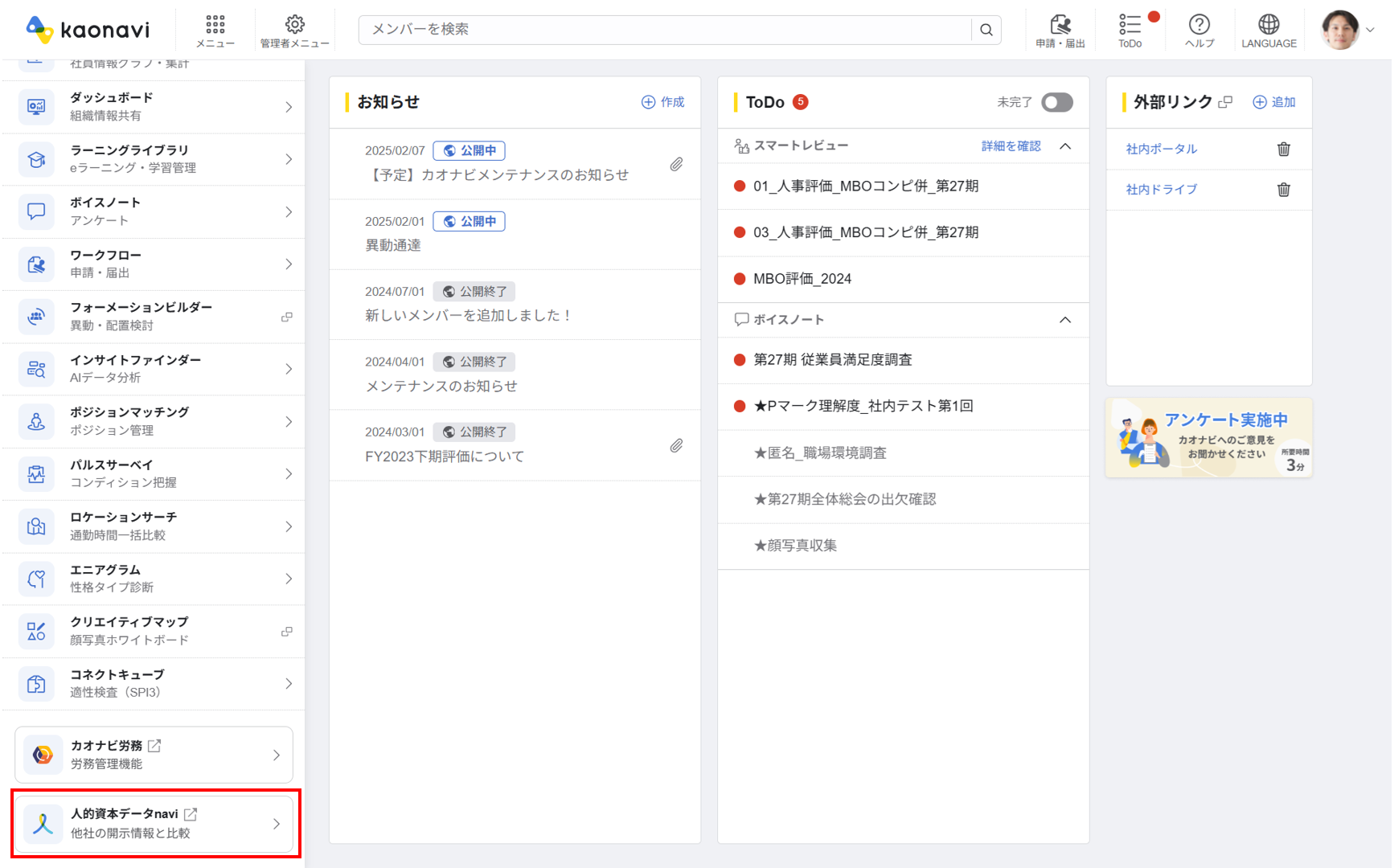This screenshot has width=1394, height=868.
Task: Click 作成 to create a notice
Action: [662, 102]
